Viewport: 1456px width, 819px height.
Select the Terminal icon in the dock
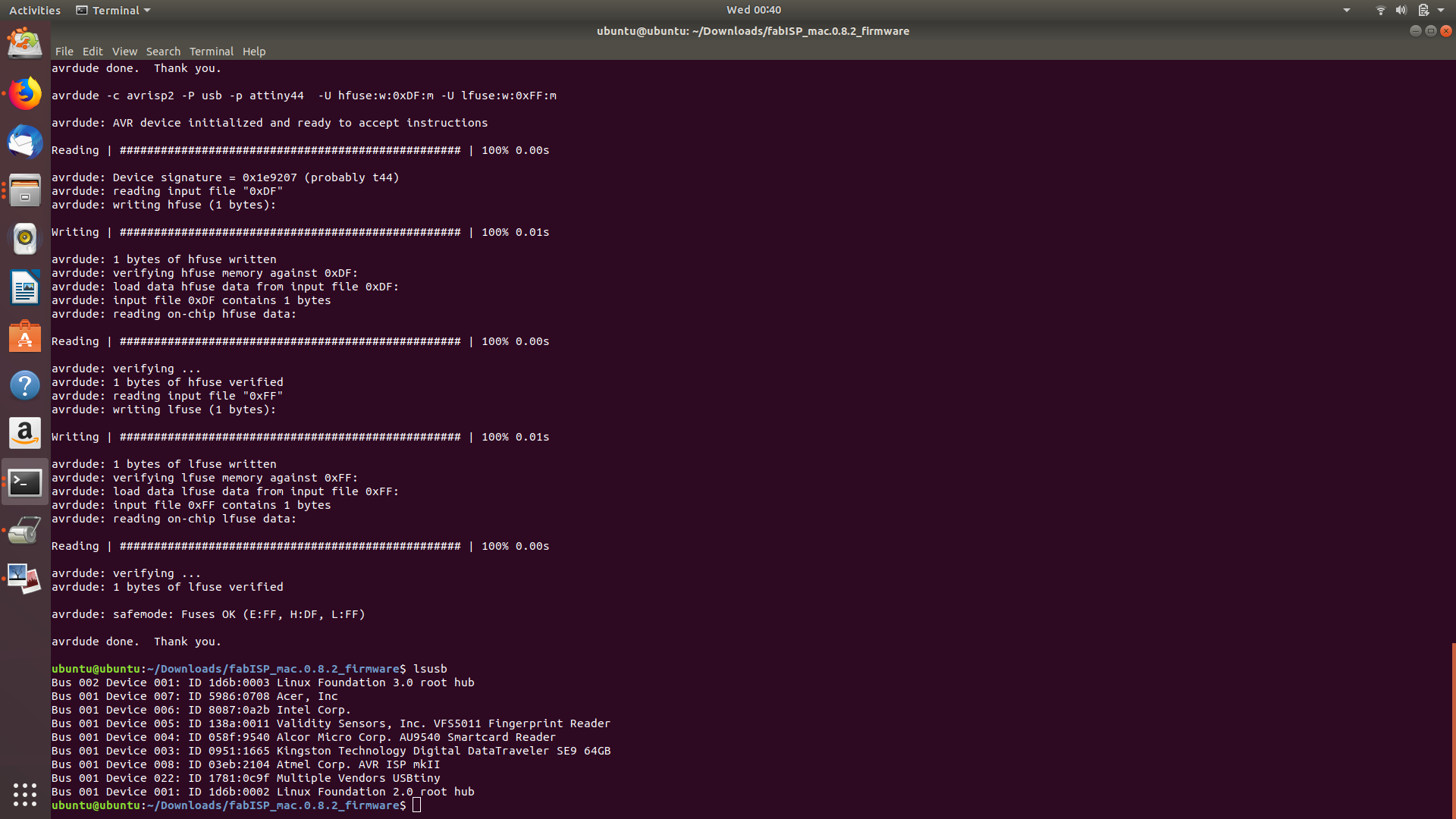pyautogui.click(x=25, y=482)
